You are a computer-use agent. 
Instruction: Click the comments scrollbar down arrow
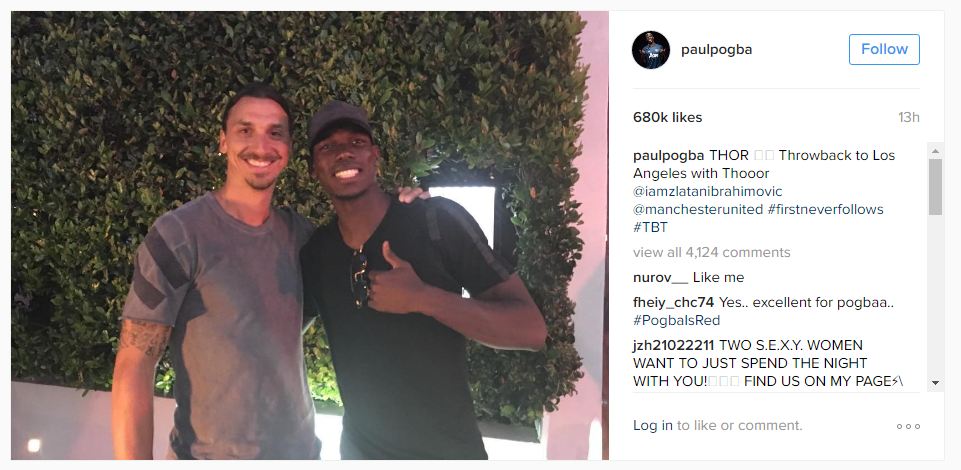935,382
